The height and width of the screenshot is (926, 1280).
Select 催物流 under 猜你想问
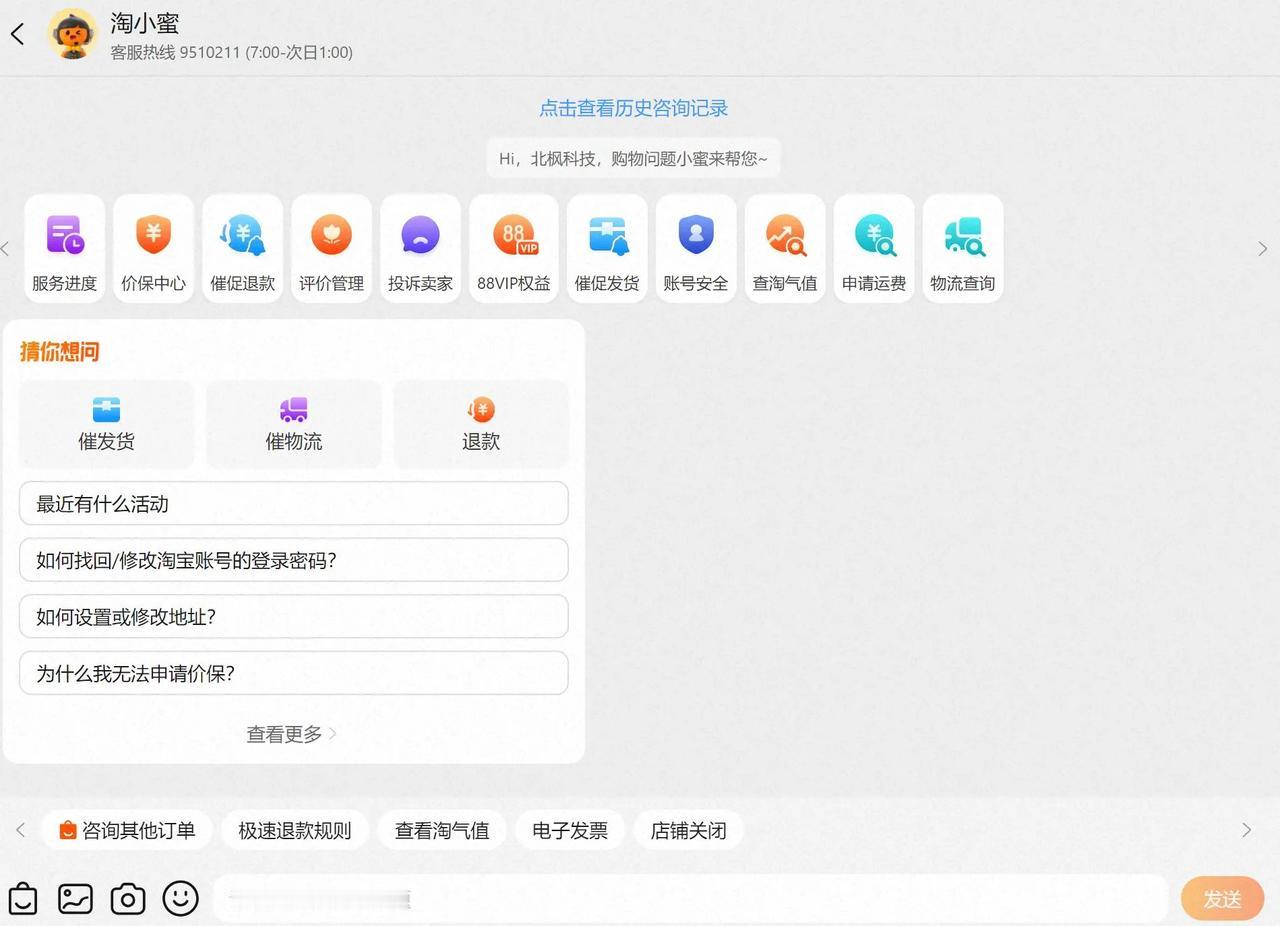click(293, 424)
